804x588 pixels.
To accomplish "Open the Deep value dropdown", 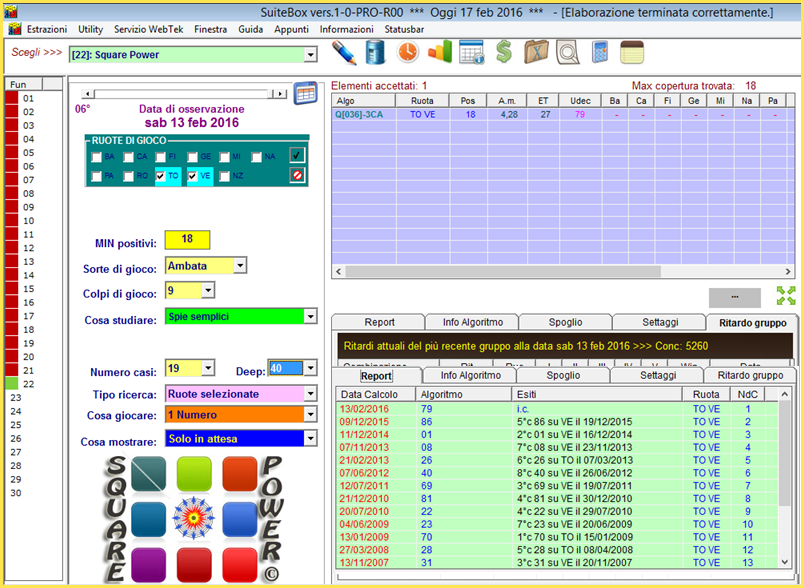I will [x=311, y=368].
